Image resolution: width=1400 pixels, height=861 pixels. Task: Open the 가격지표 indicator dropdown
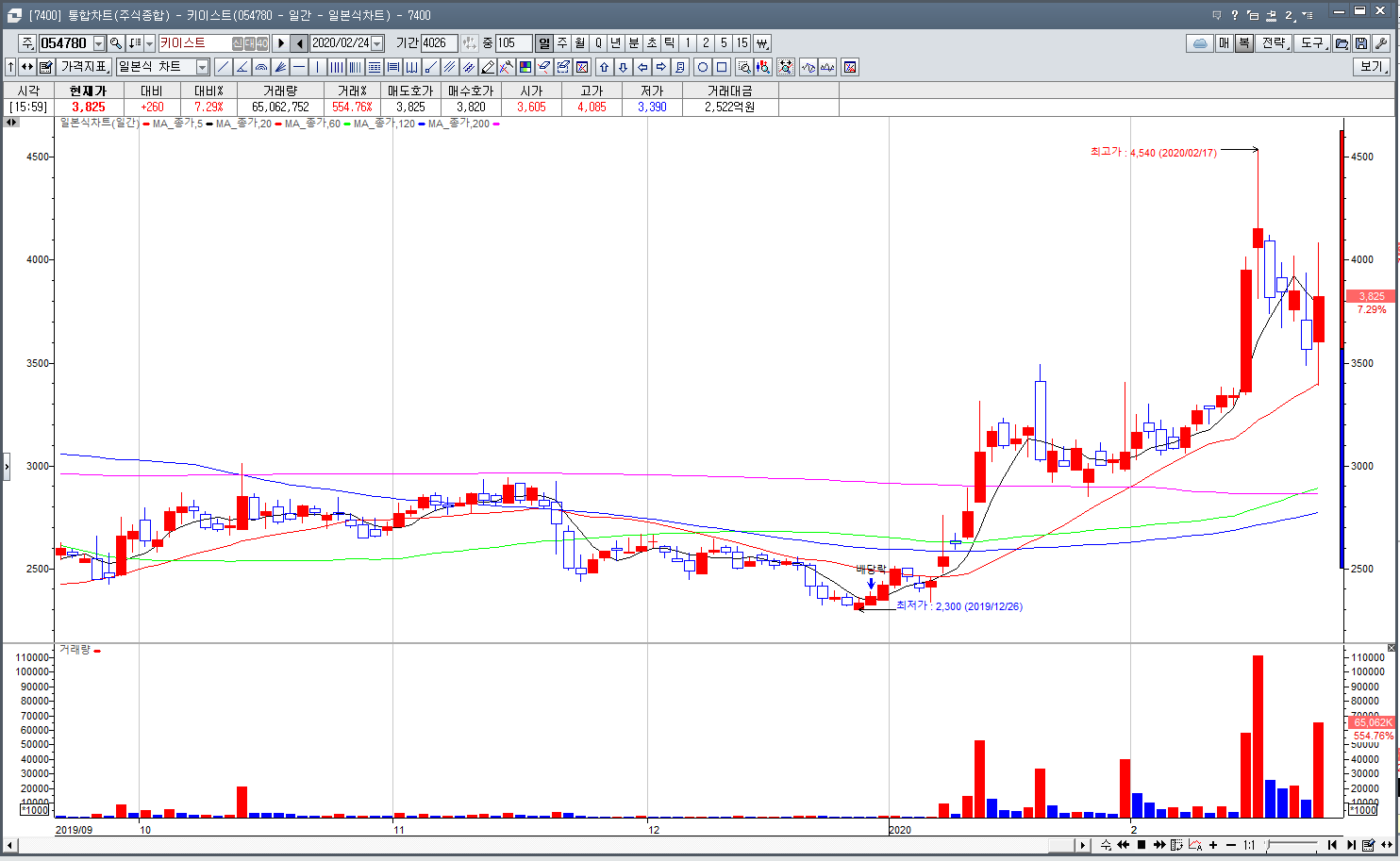pyautogui.click(x=85, y=67)
